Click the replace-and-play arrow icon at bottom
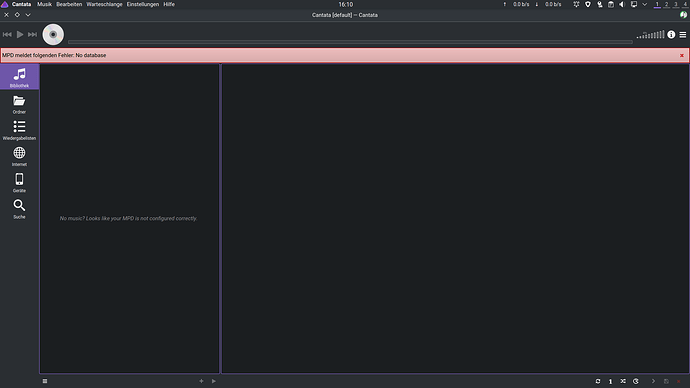The height and width of the screenshot is (388, 690). click(x=214, y=381)
